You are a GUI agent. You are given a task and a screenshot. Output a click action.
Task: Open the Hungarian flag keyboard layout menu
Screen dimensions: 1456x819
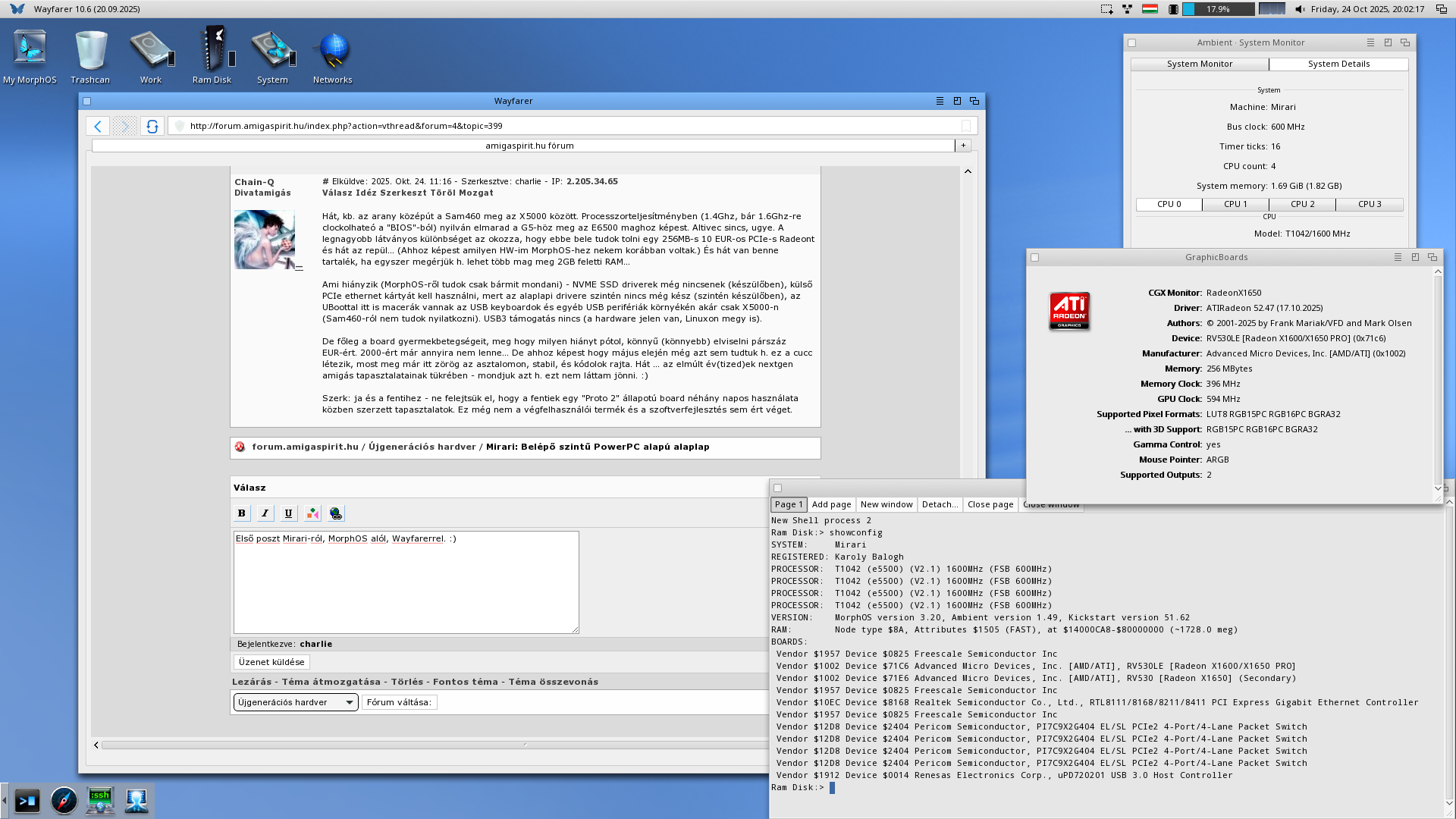1150,9
